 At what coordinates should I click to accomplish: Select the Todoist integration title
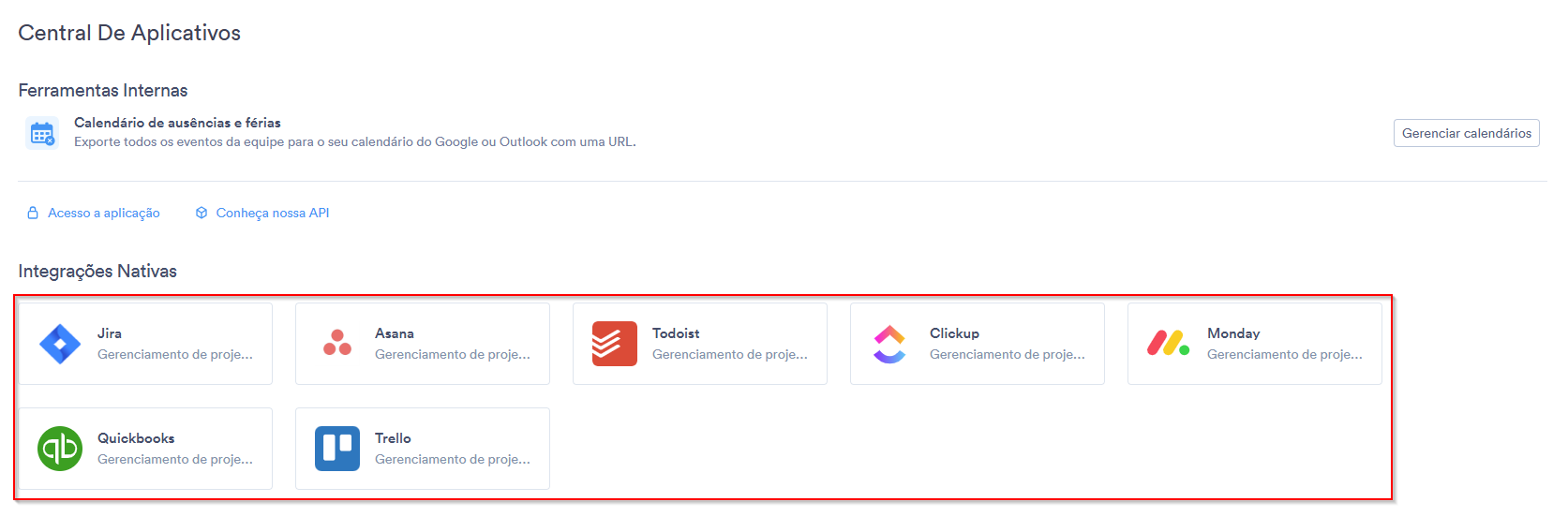tap(676, 333)
